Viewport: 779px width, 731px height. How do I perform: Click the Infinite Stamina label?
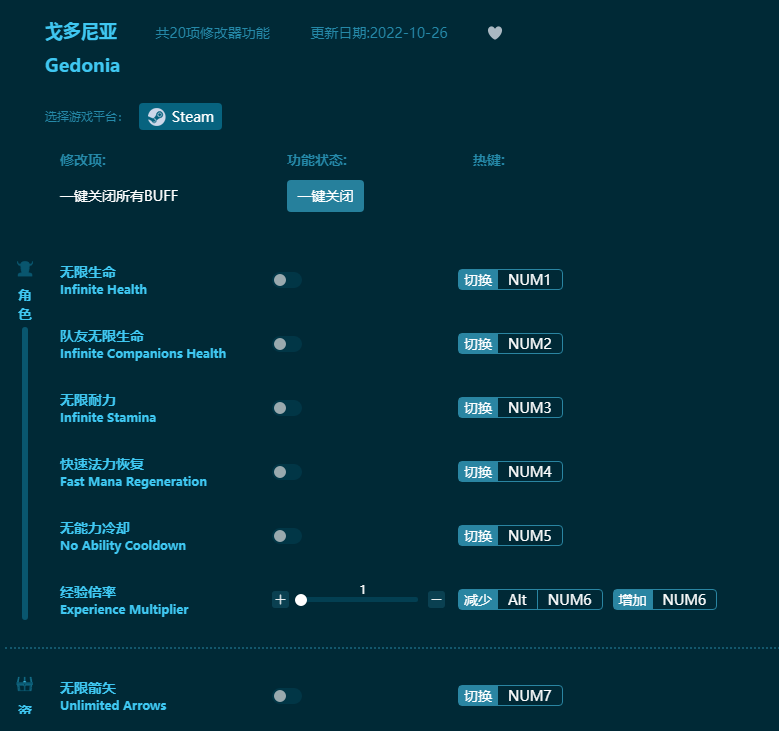pos(108,418)
